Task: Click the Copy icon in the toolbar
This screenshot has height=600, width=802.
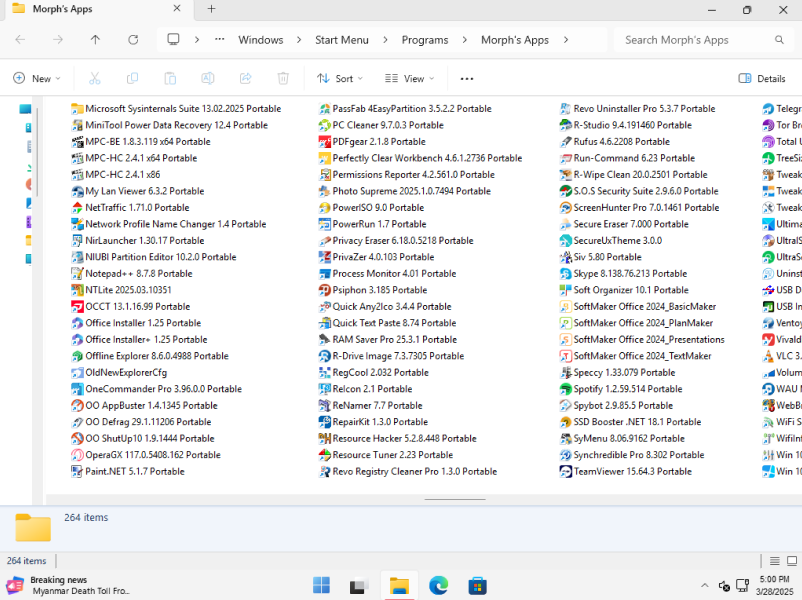Action: 132,78
